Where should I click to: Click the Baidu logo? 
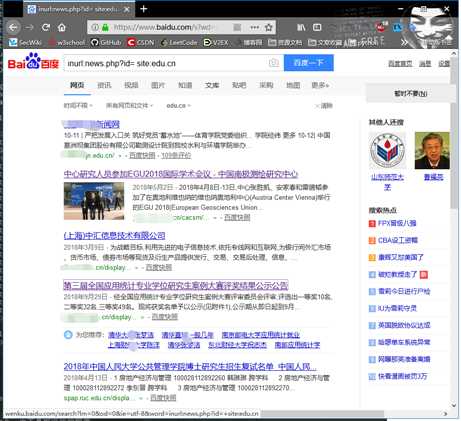[33, 61]
